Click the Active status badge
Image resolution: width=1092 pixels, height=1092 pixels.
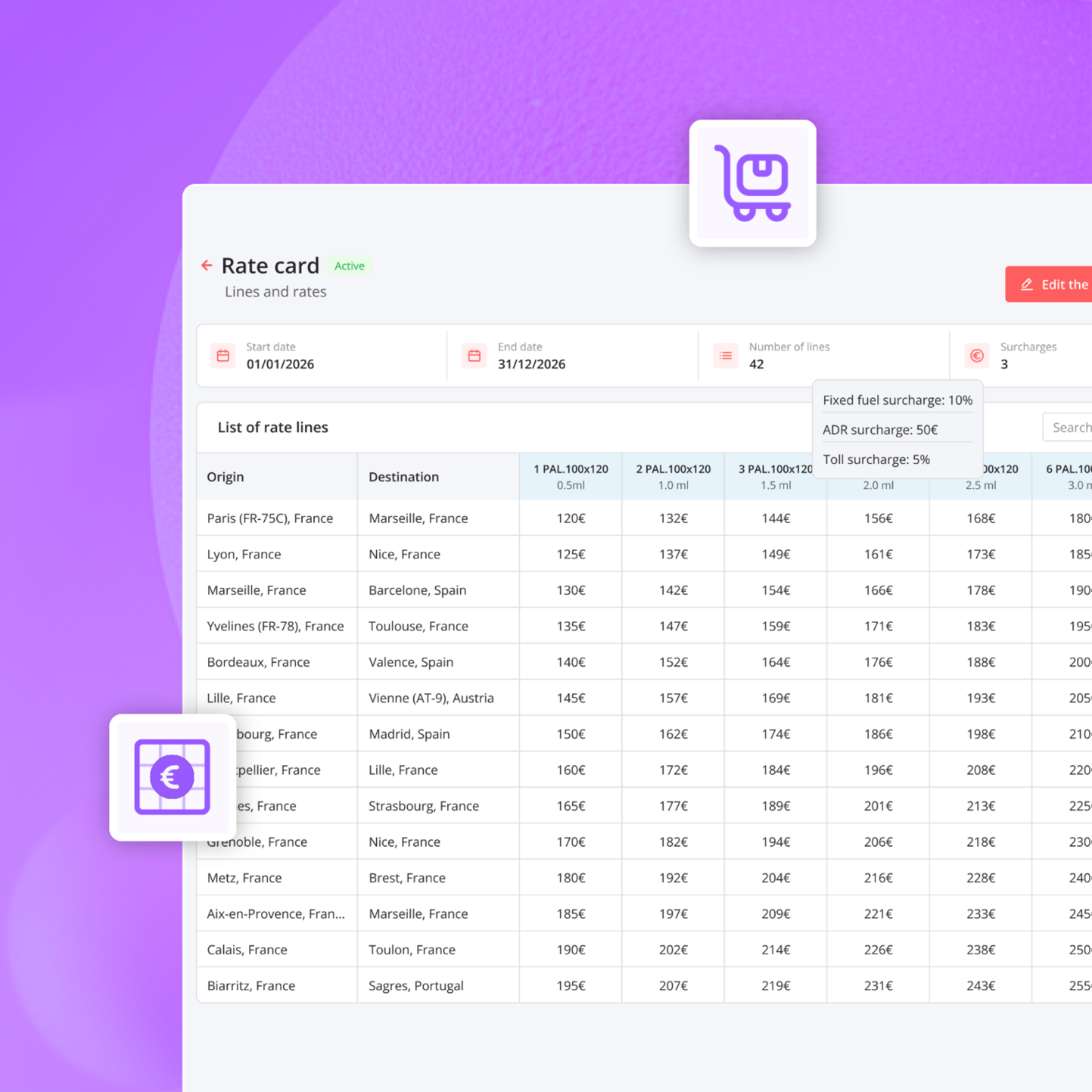[x=350, y=266]
